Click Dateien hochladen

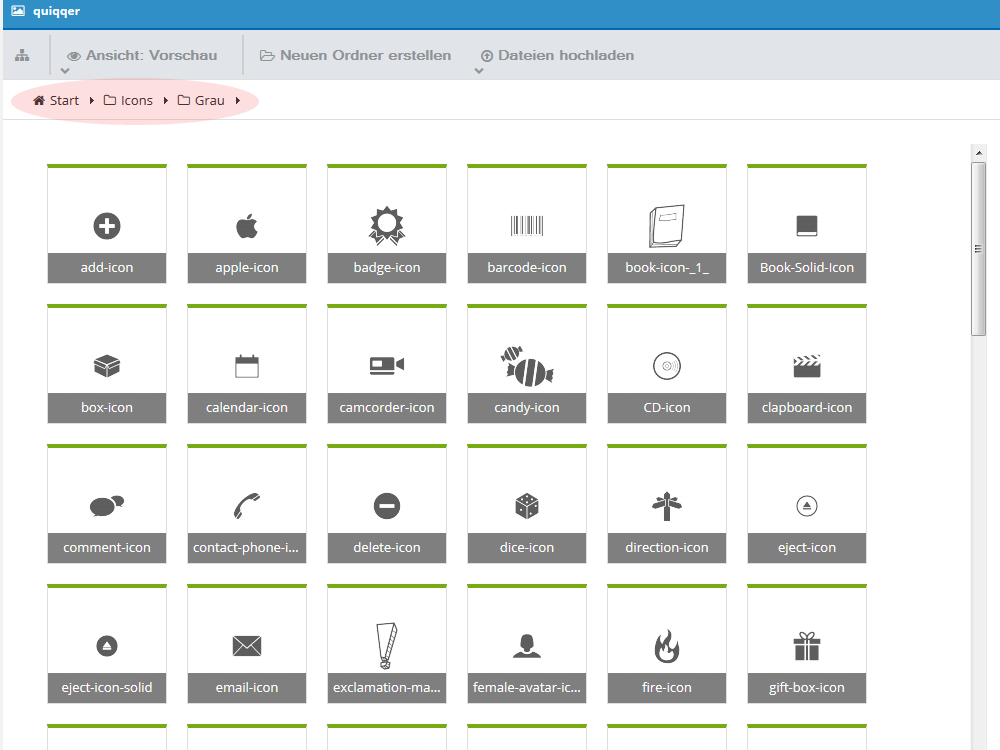[x=557, y=55]
